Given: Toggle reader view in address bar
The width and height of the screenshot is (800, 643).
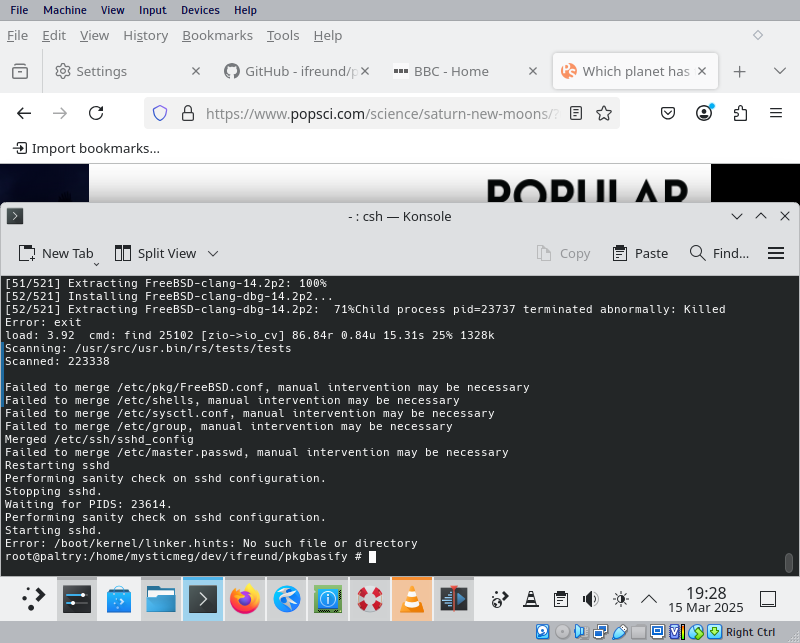Looking at the screenshot, I should (576, 114).
